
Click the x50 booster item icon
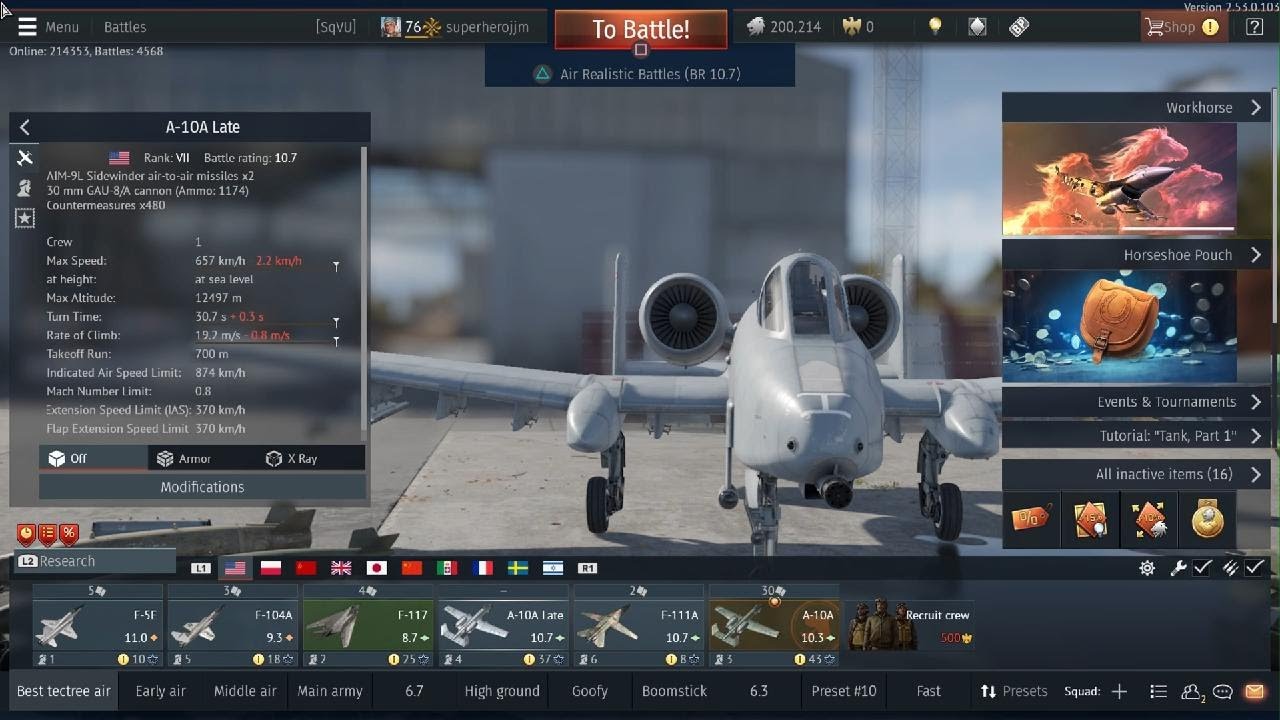coord(1090,519)
